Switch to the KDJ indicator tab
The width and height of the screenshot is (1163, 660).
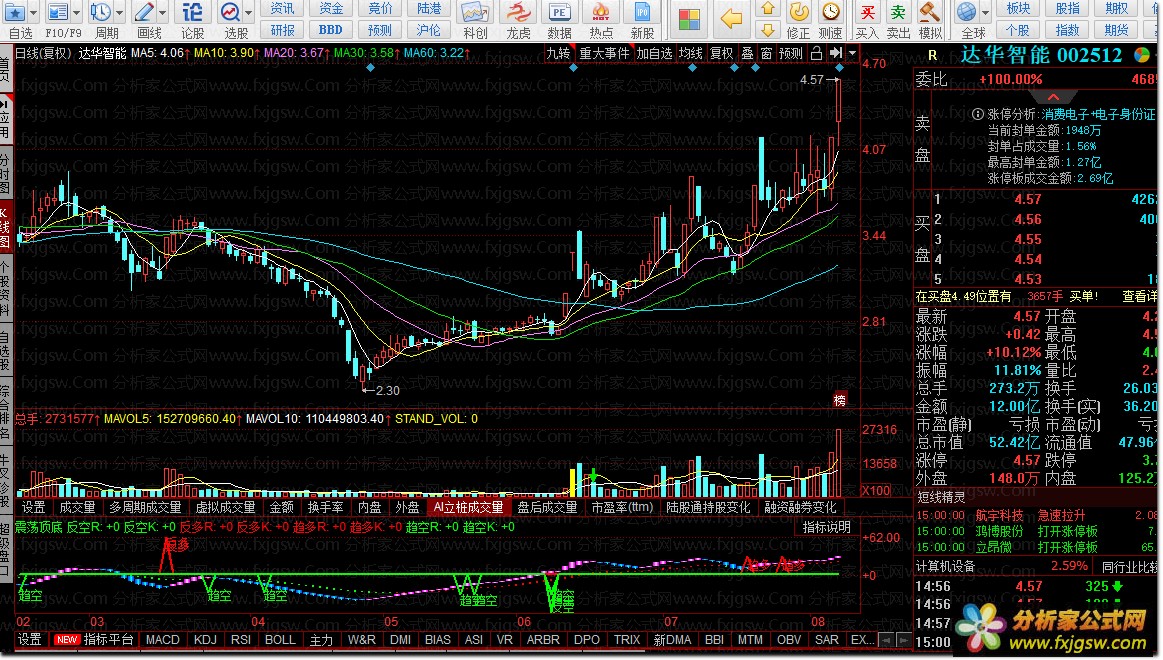(205, 640)
